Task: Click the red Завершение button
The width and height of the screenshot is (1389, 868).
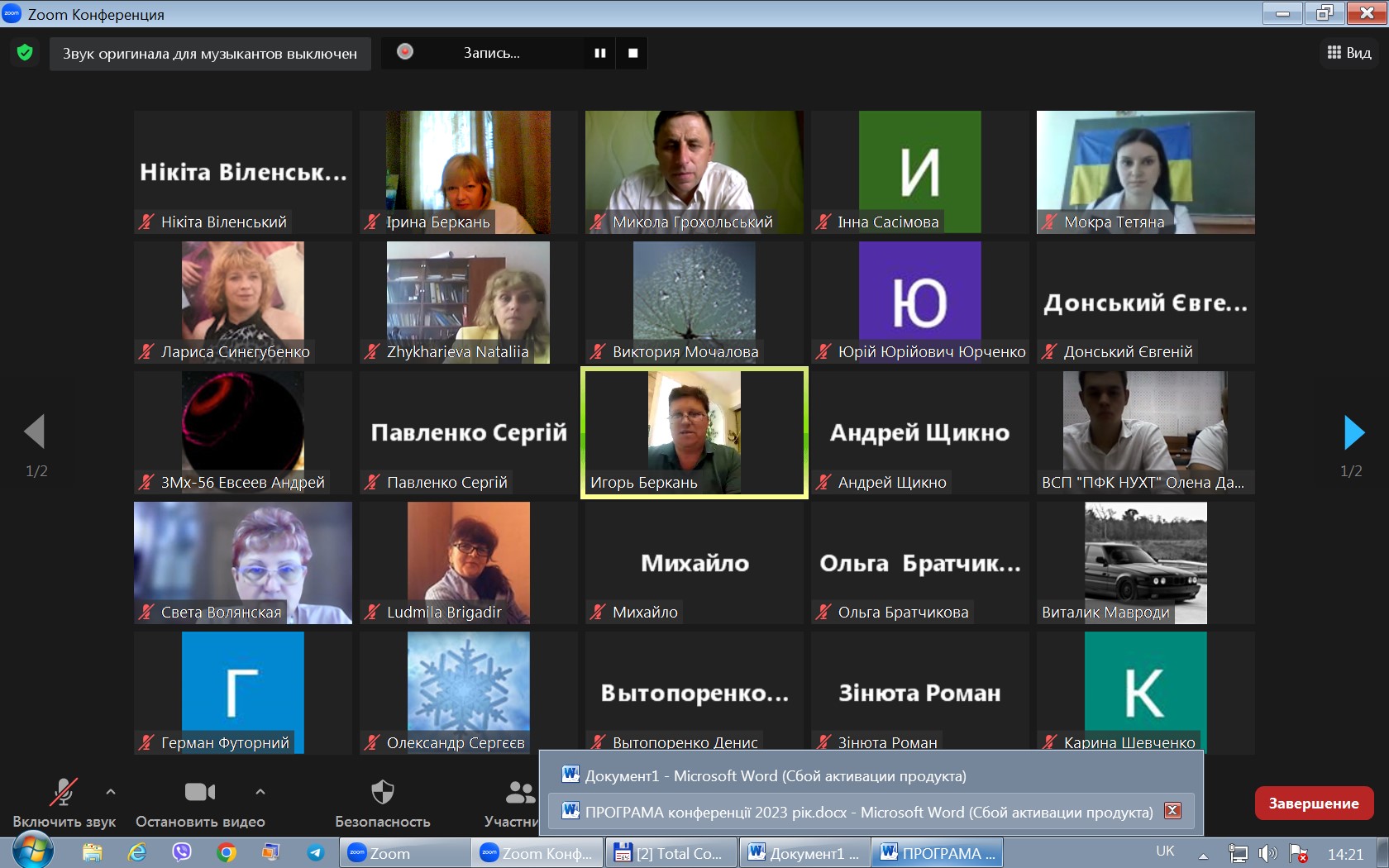Action: coord(1314,803)
